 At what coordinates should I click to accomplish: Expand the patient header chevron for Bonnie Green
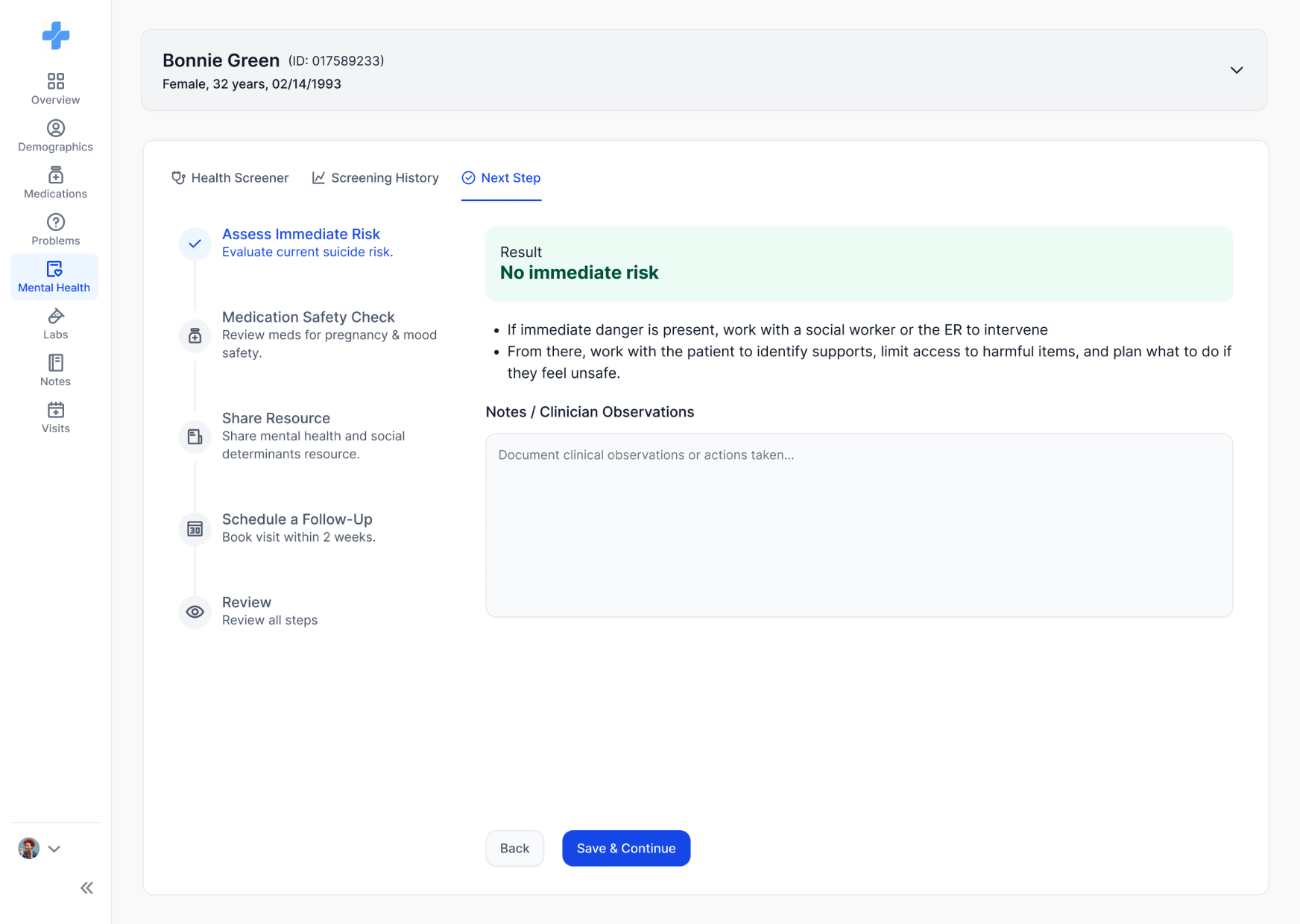1237,70
